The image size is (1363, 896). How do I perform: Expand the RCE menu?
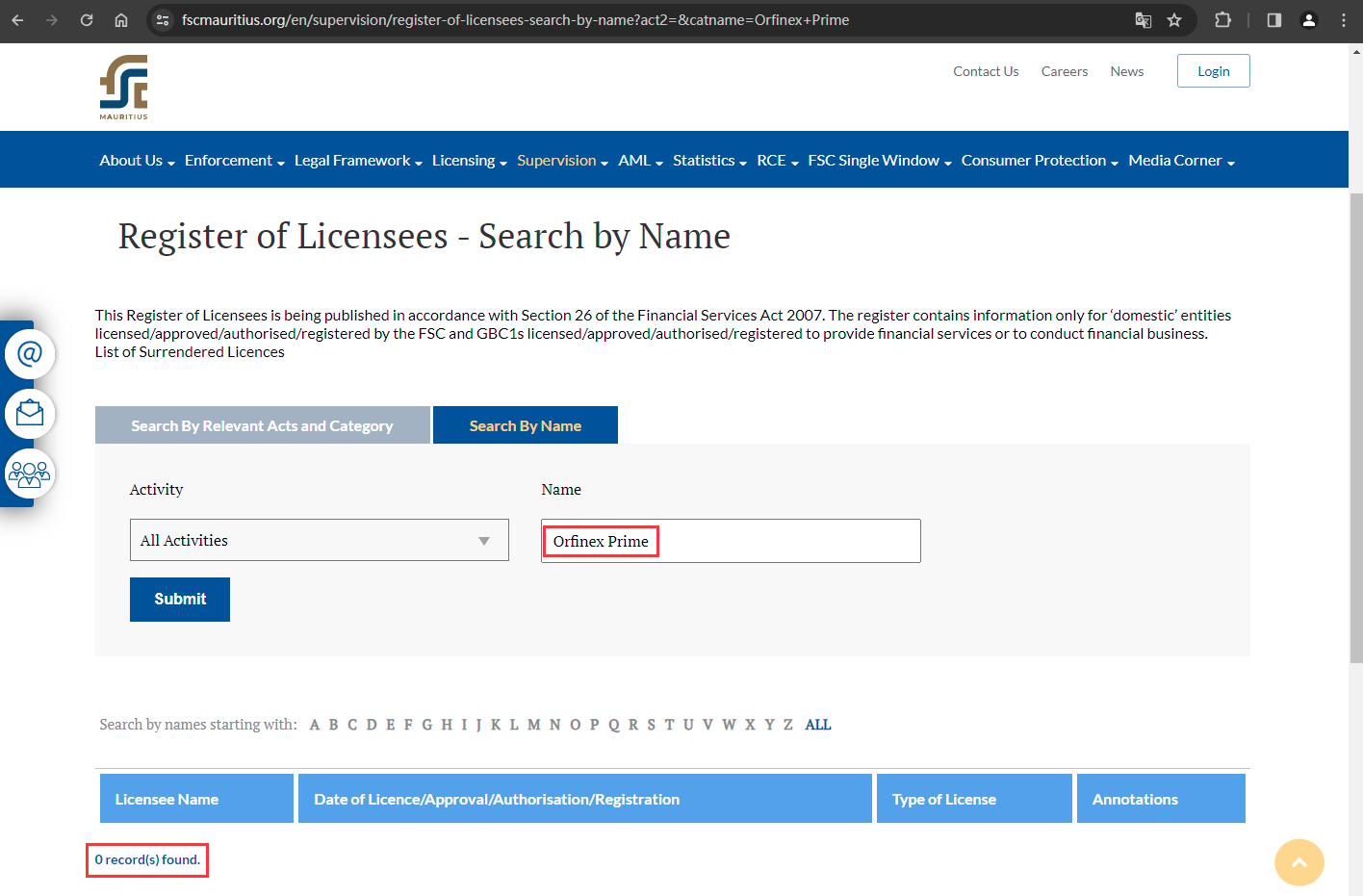click(778, 161)
